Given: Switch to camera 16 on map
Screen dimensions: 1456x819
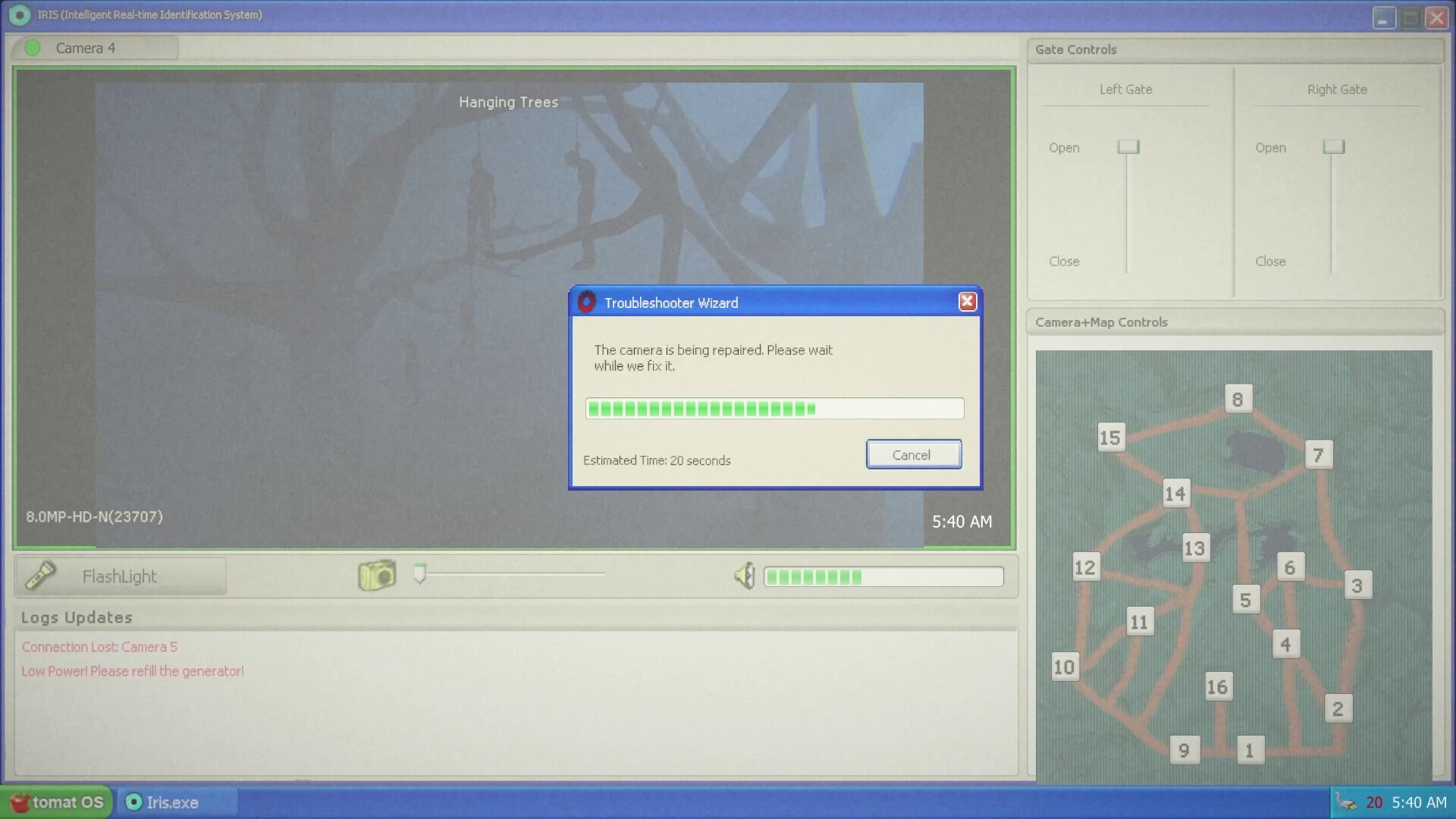Looking at the screenshot, I should pyautogui.click(x=1217, y=687).
